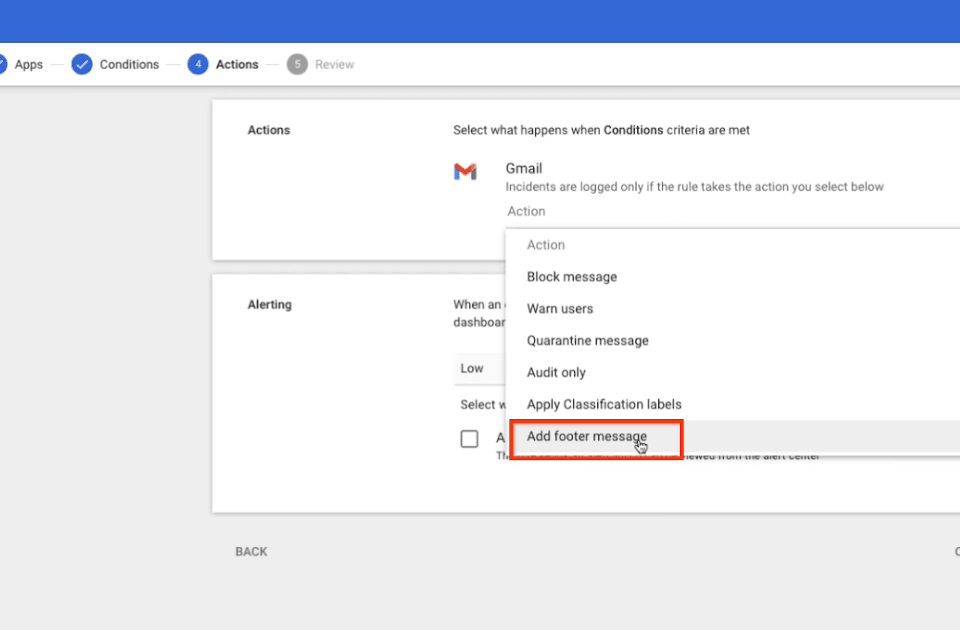Image resolution: width=960 pixels, height=630 pixels.
Task: Click the Action field under Gmail
Action: coord(526,211)
